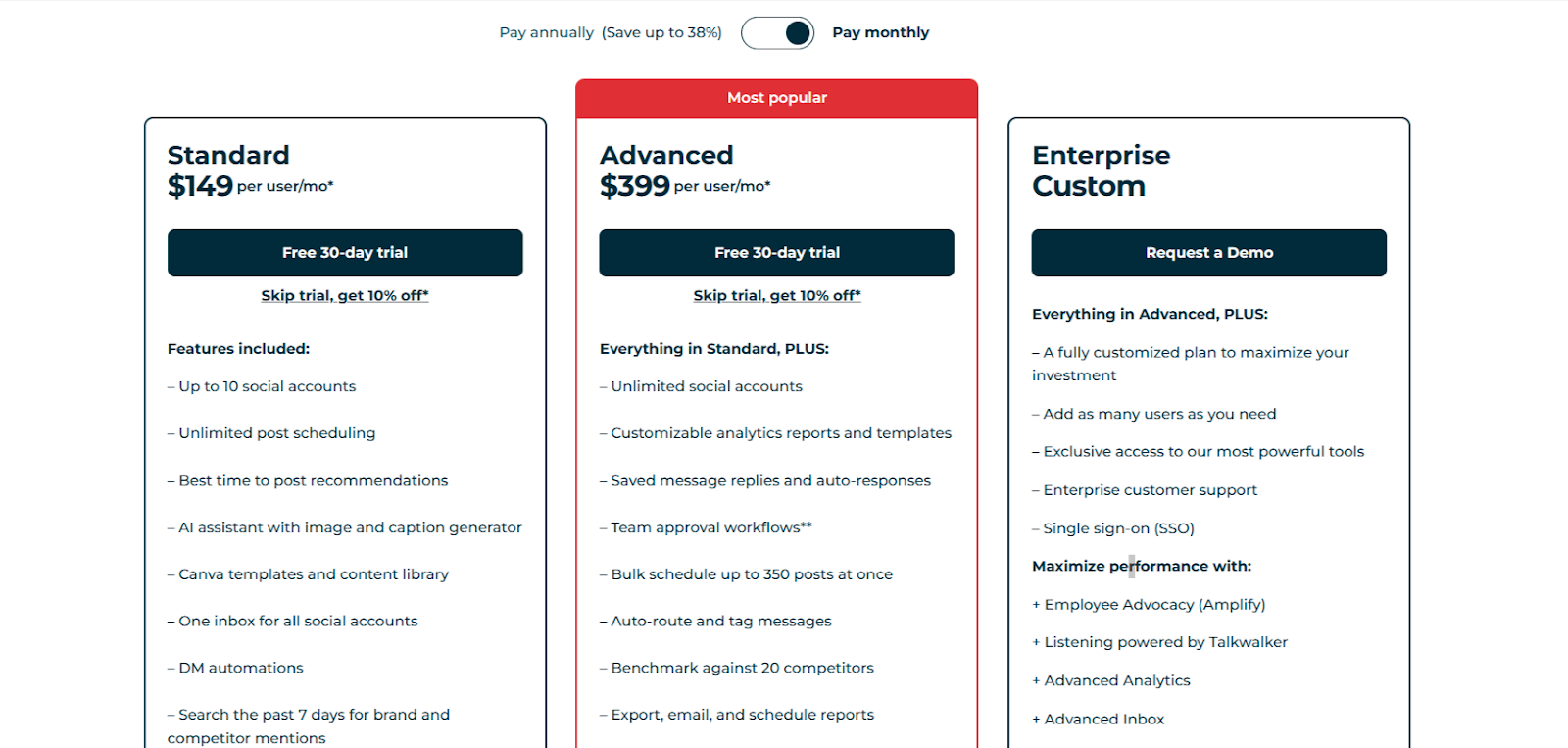Select the "Pay annually" billing label

point(546,32)
